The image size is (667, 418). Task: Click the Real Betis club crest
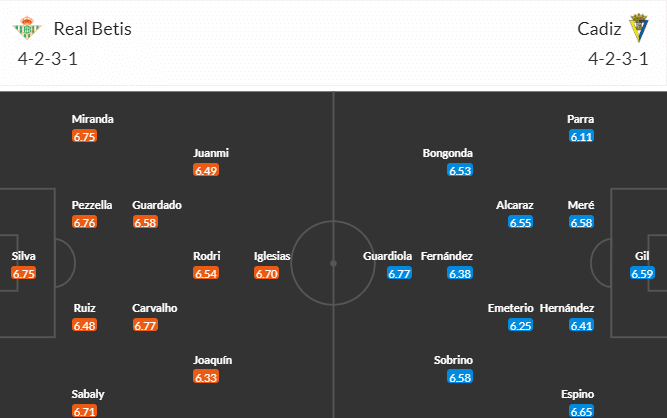(x=27, y=28)
